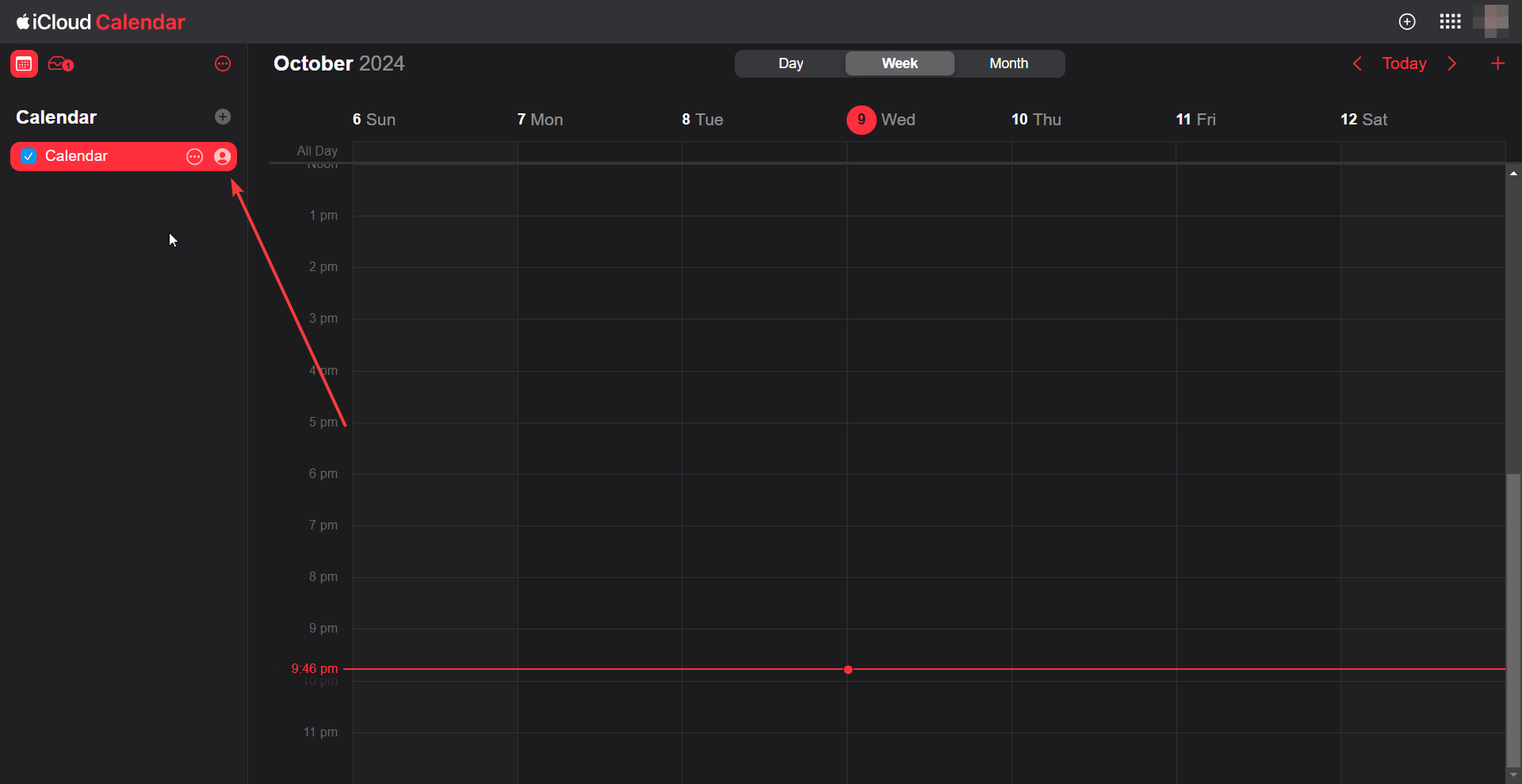Open the sidebar more options ellipsis
1522x784 pixels.
coord(223,63)
